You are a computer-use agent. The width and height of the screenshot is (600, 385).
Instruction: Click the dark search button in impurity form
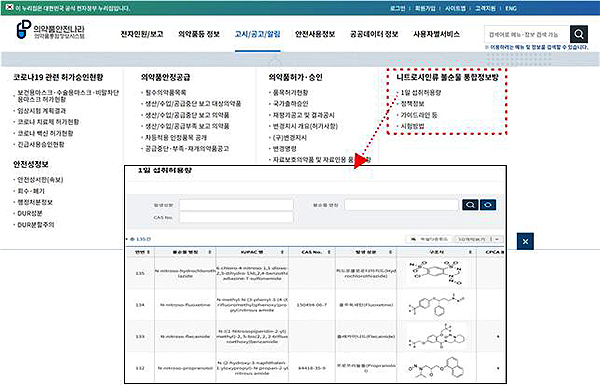470,205
